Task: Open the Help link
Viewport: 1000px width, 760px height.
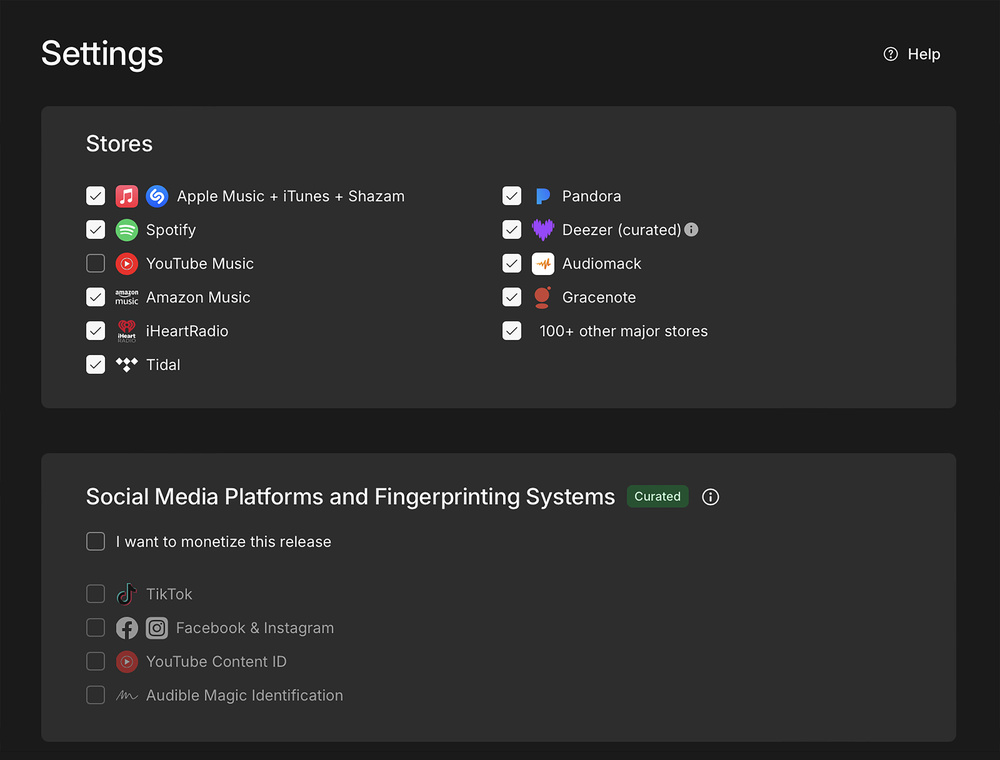Action: point(912,54)
